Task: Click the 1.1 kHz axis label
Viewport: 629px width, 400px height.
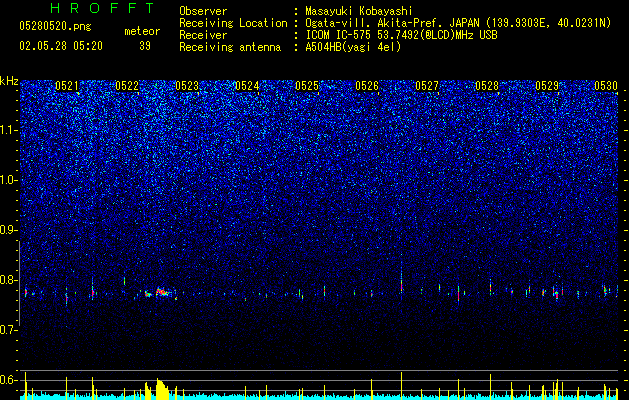Action: pos(9,130)
